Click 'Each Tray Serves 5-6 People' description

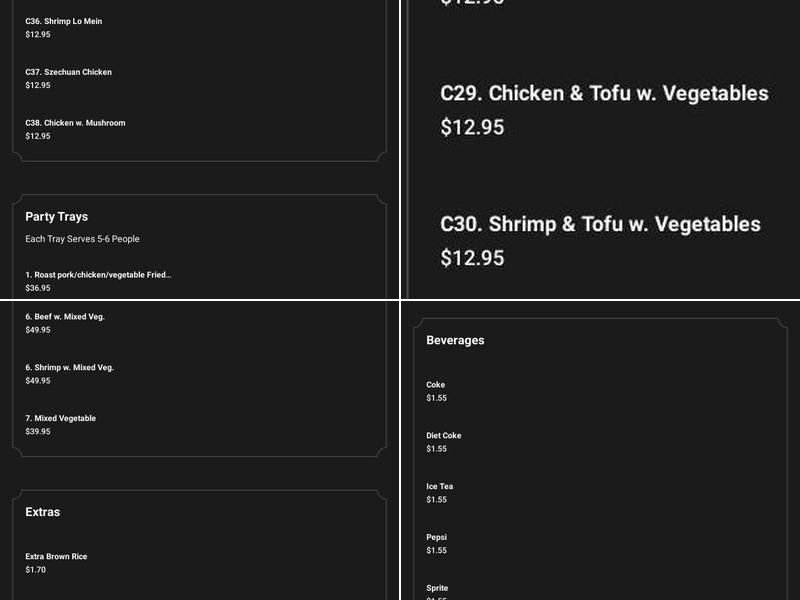(x=82, y=239)
